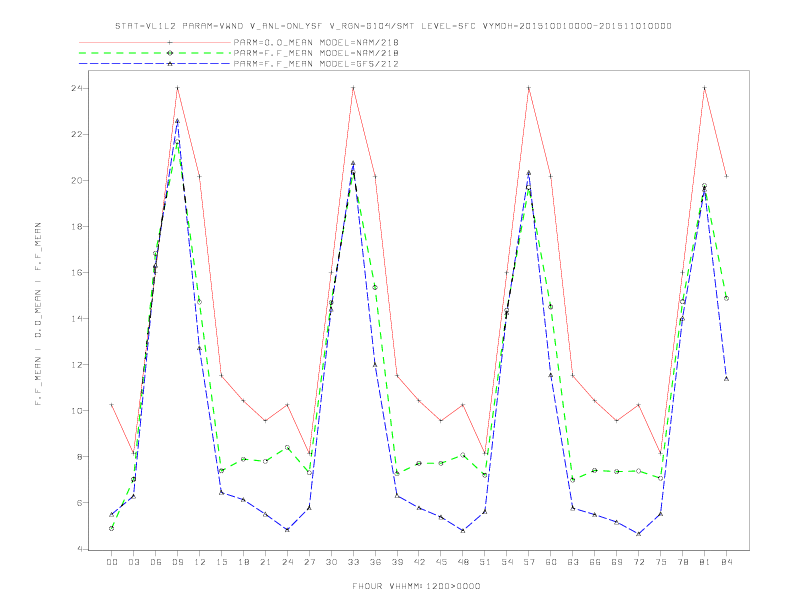Image resolution: width=792 pixels, height=612 pixels.
Task: Click x-axis tick label 09
Action: pos(177,562)
